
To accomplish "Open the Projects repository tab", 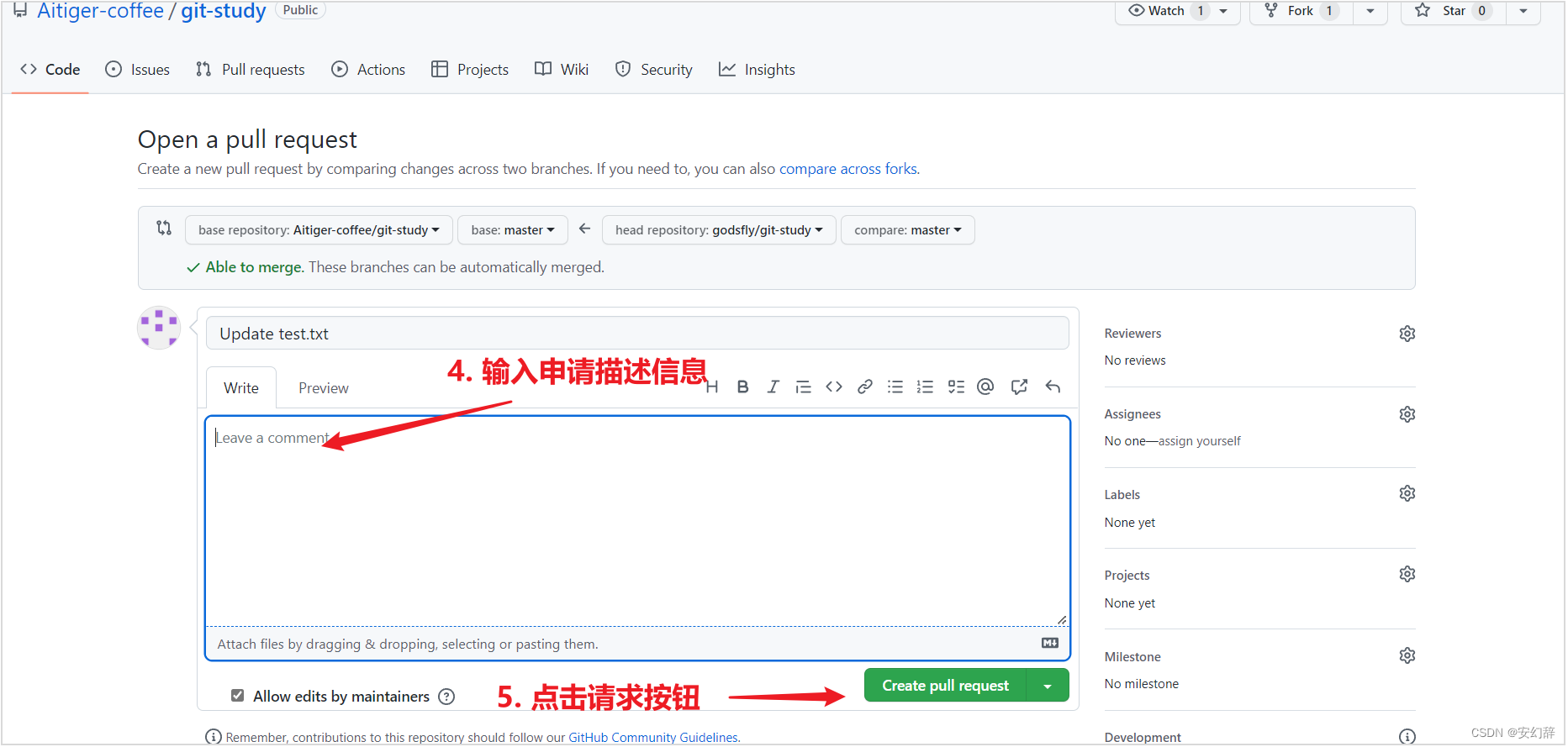I will (470, 70).
